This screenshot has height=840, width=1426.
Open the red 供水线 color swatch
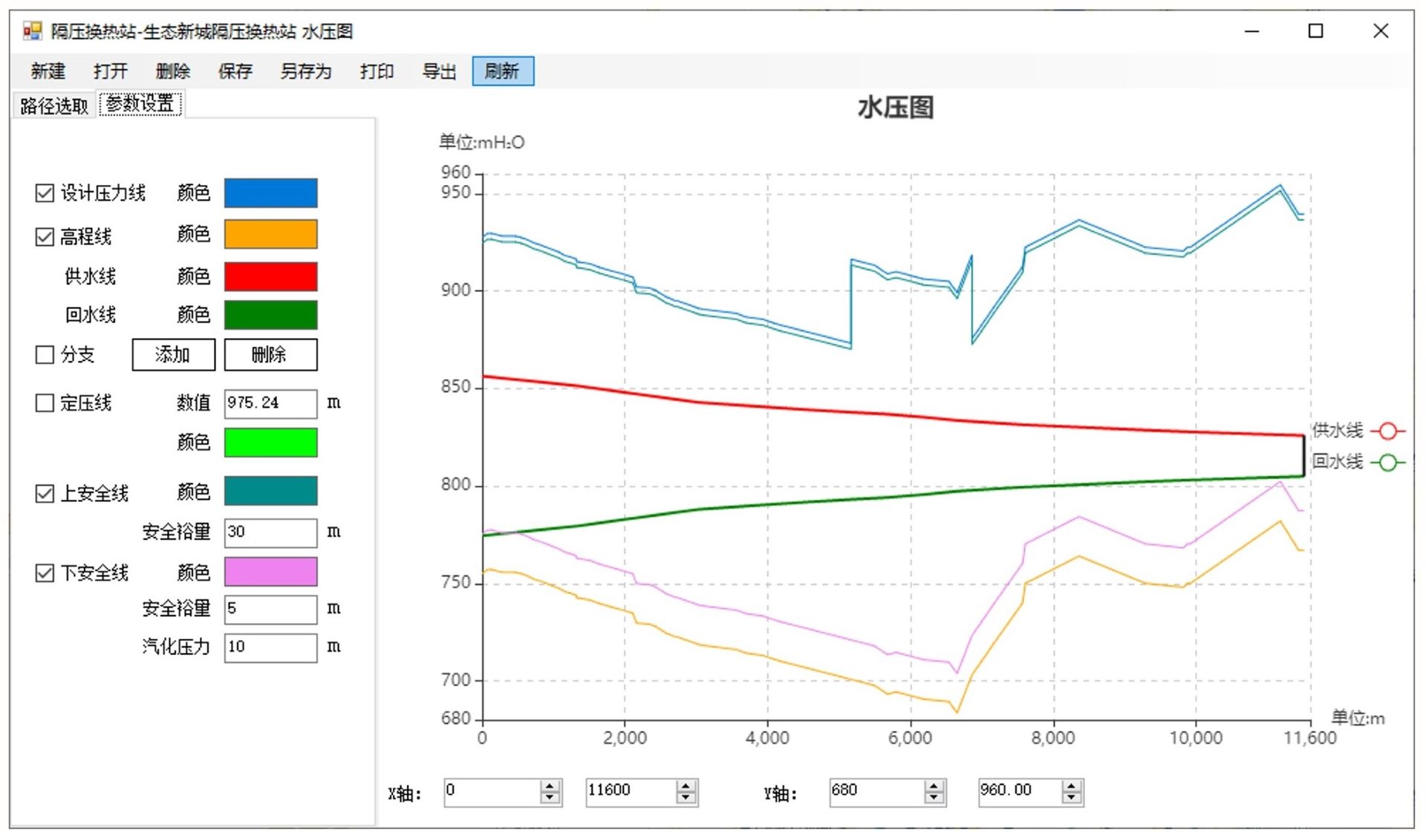(x=270, y=276)
